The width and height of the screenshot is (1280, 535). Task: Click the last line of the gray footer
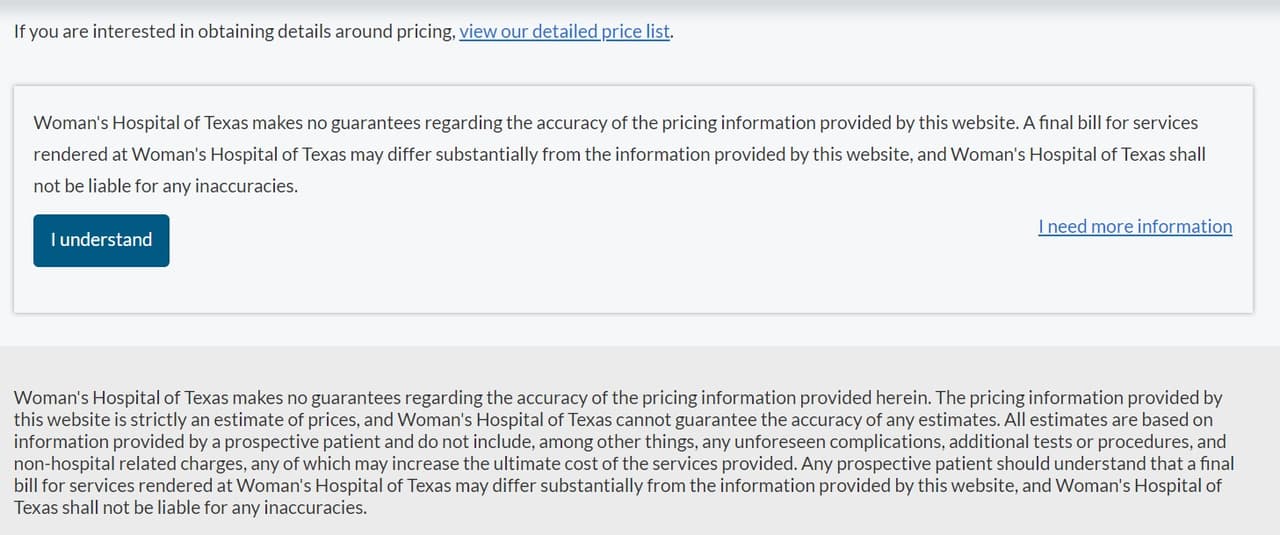(x=190, y=508)
